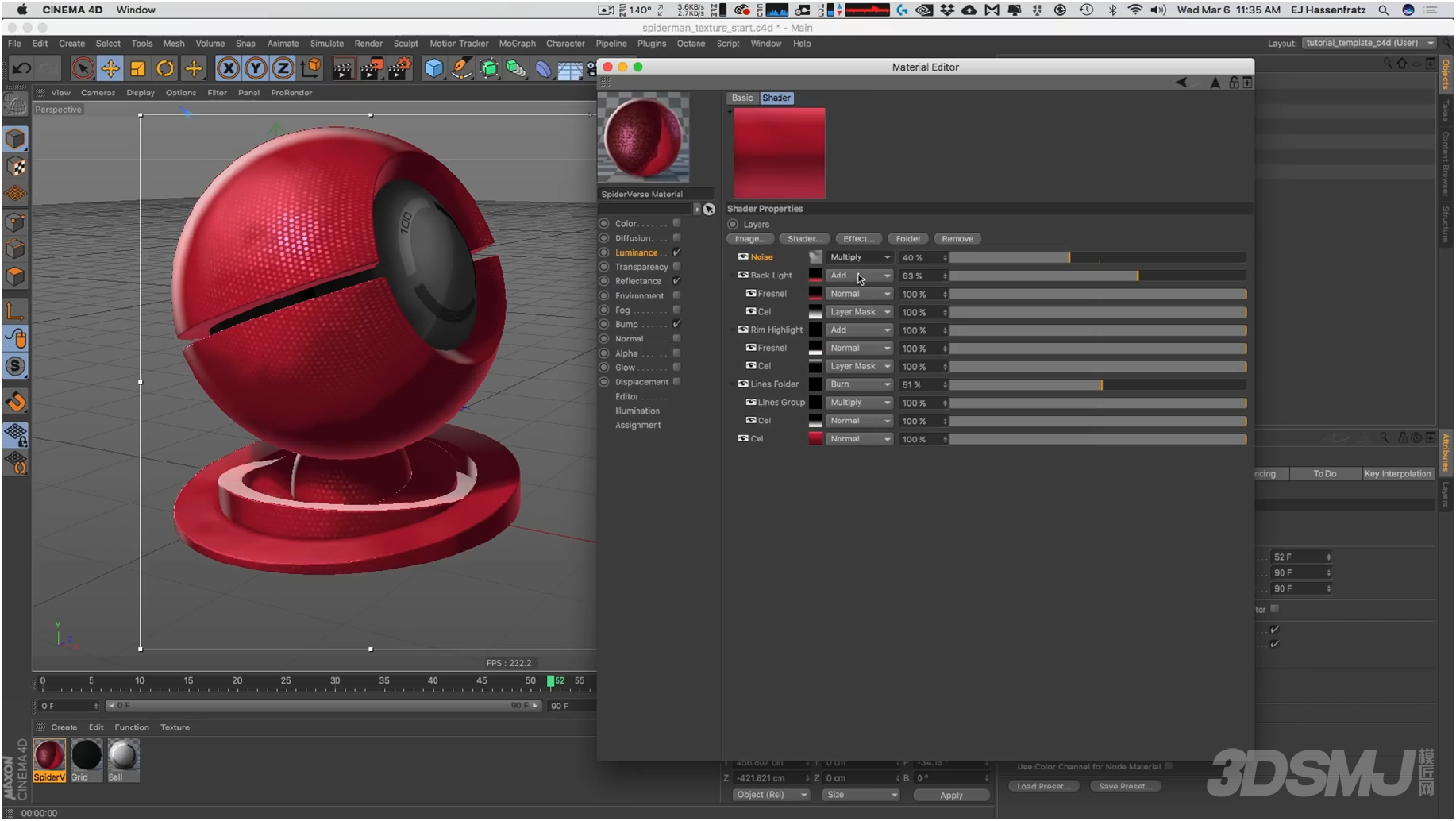Click the Image... button
The height and width of the screenshot is (821, 1456).
click(x=750, y=238)
